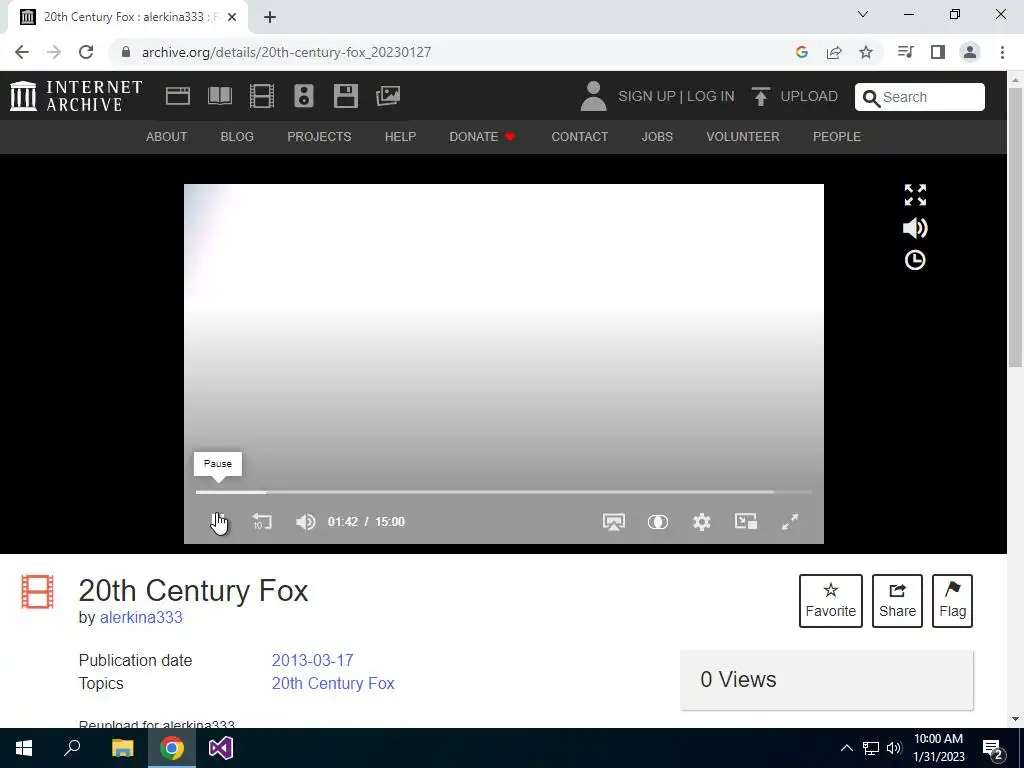Click the SIGN UP link
The width and height of the screenshot is (1024, 768).
pyautogui.click(x=647, y=96)
